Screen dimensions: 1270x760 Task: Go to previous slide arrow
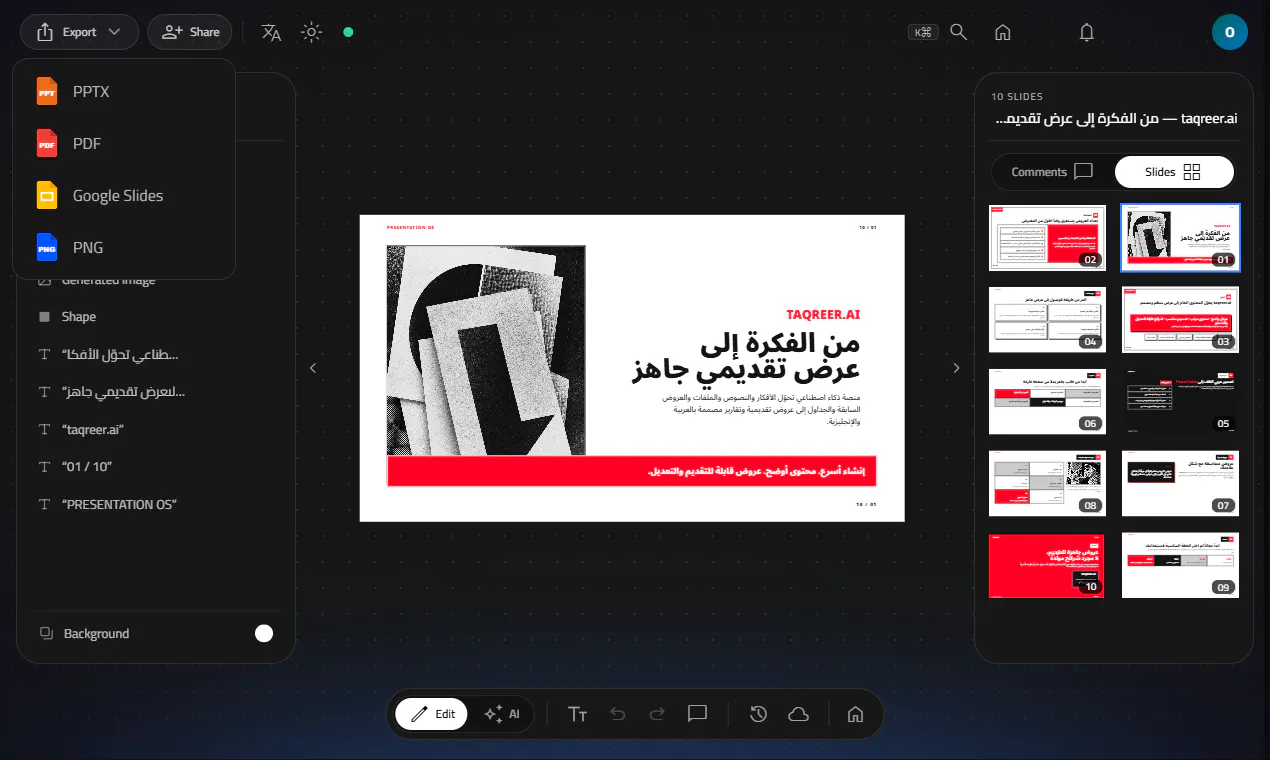[312, 368]
